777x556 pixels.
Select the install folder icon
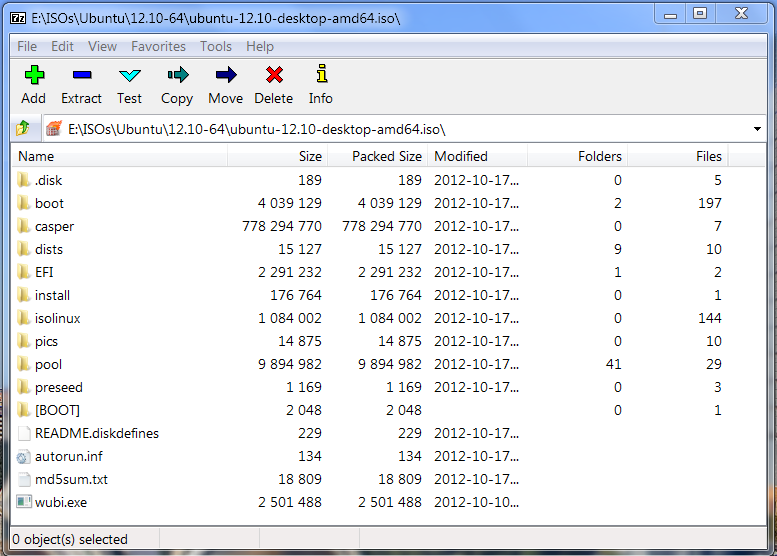tap(23, 295)
